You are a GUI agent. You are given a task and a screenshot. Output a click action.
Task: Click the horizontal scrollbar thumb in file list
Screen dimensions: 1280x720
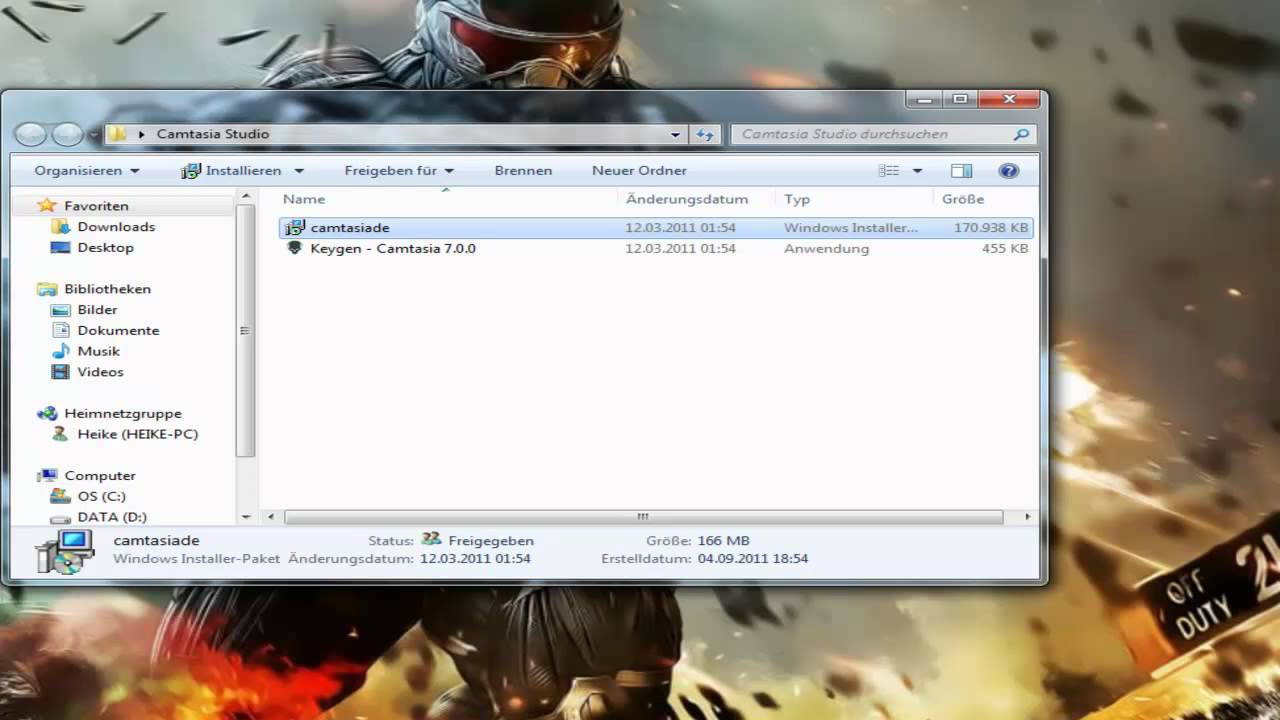click(x=643, y=517)
